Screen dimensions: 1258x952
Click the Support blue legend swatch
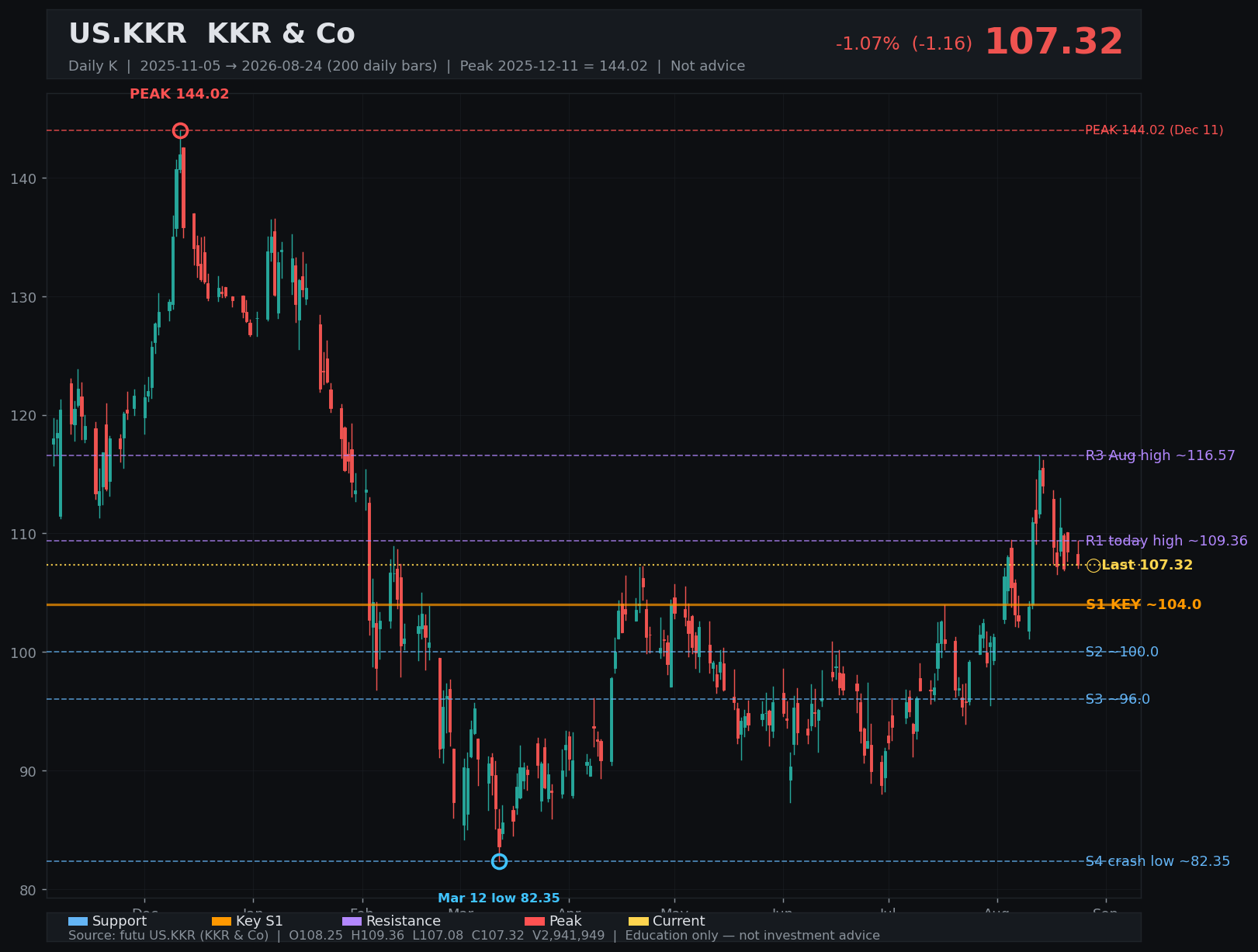[x=78, y=921]
